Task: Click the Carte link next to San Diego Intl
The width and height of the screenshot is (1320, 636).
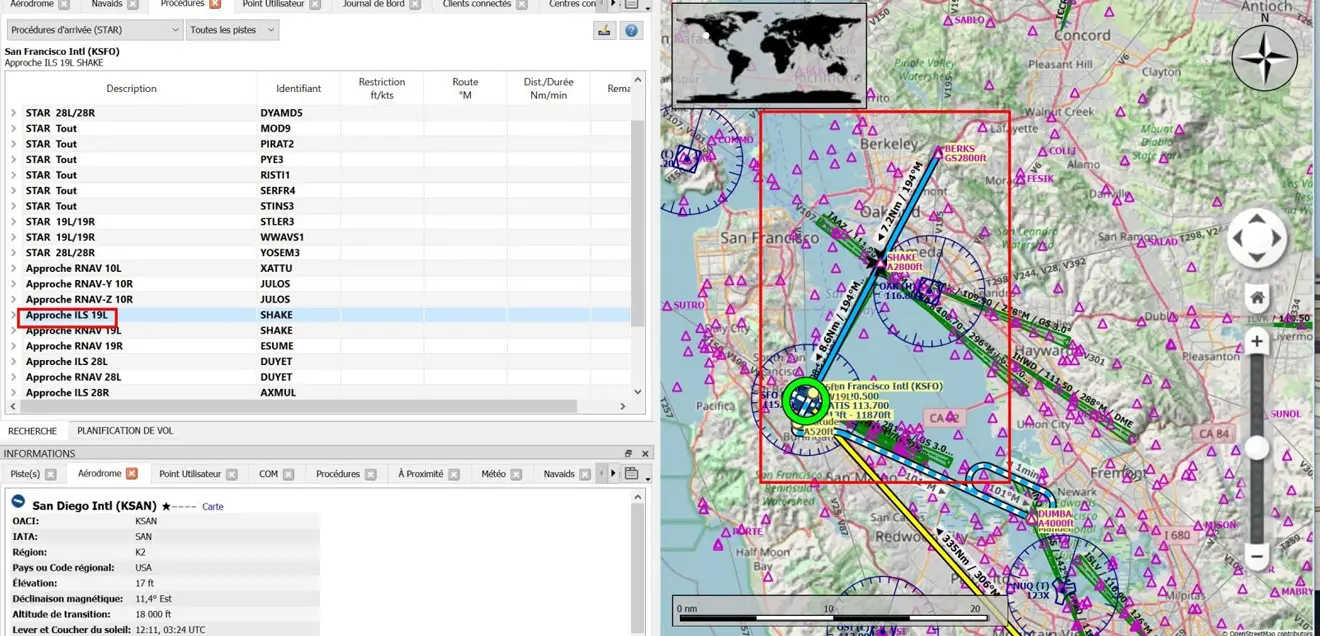Action: [x=213, y=507]
